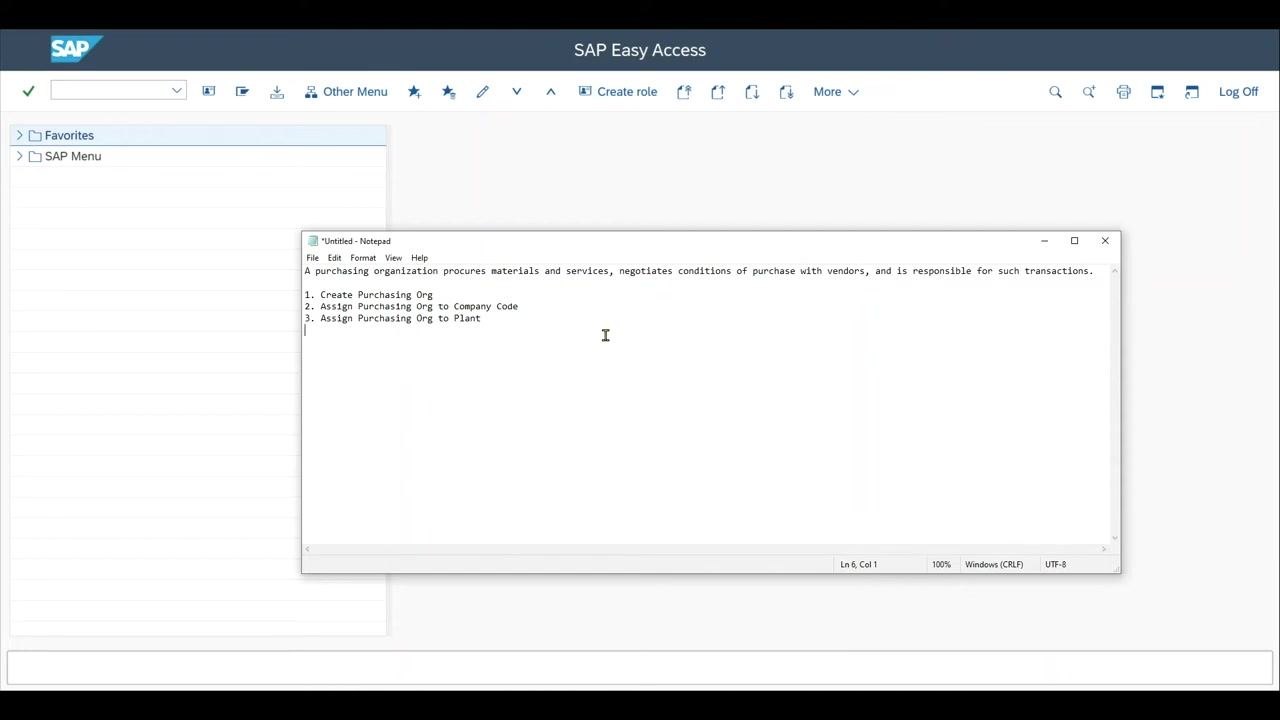Select the SAP Menu tree item
The image size is (1280, 720).
[x=73, y=156]
